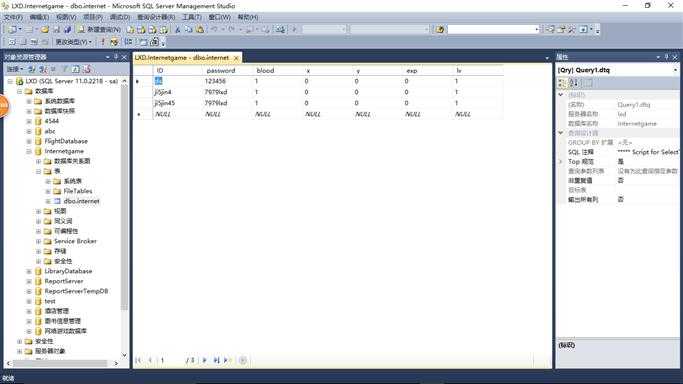Click the Object Explorer horizontal scrollbar
Image resolution: width=683 pixels, height=384 pixels.
pyautogui.click(x=63, y=363)
